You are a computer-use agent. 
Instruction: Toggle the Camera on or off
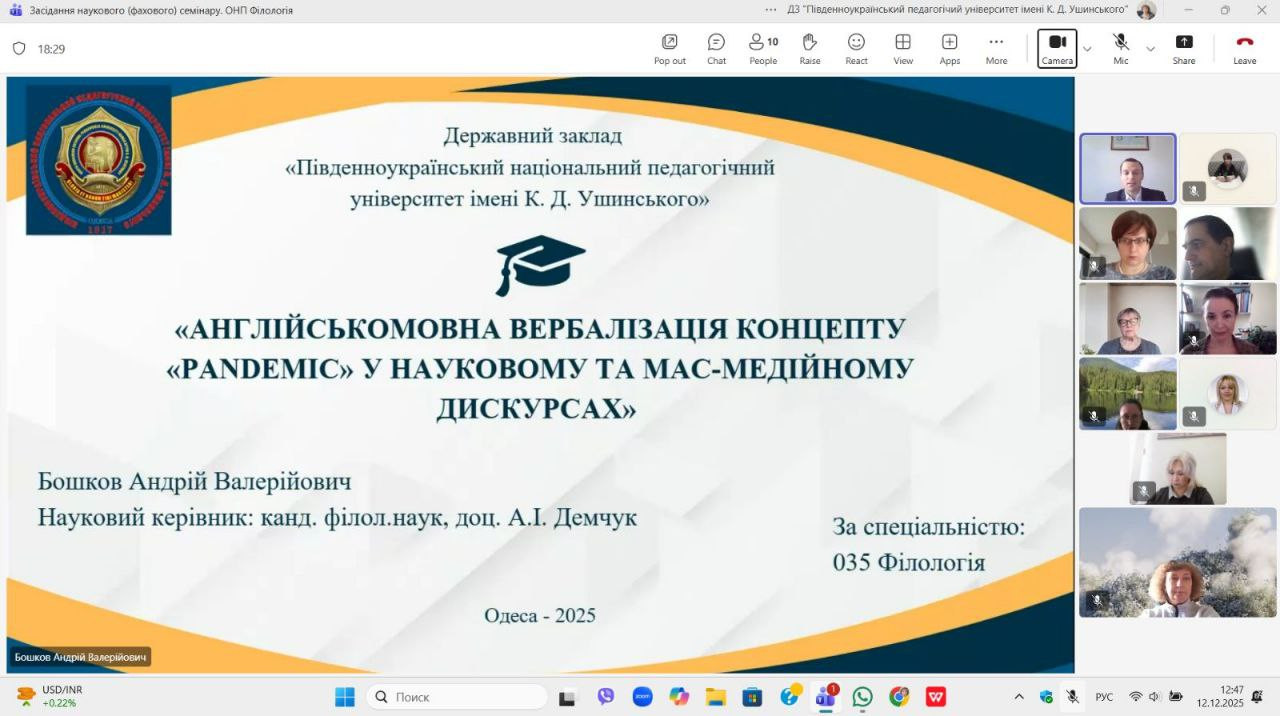(1057, 47)
